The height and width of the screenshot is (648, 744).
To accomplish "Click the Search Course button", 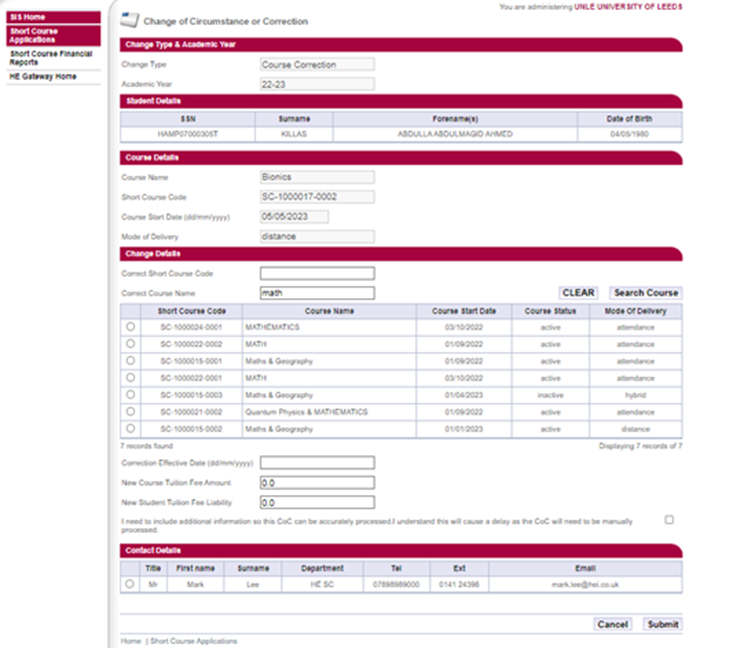I will point(645,293).
